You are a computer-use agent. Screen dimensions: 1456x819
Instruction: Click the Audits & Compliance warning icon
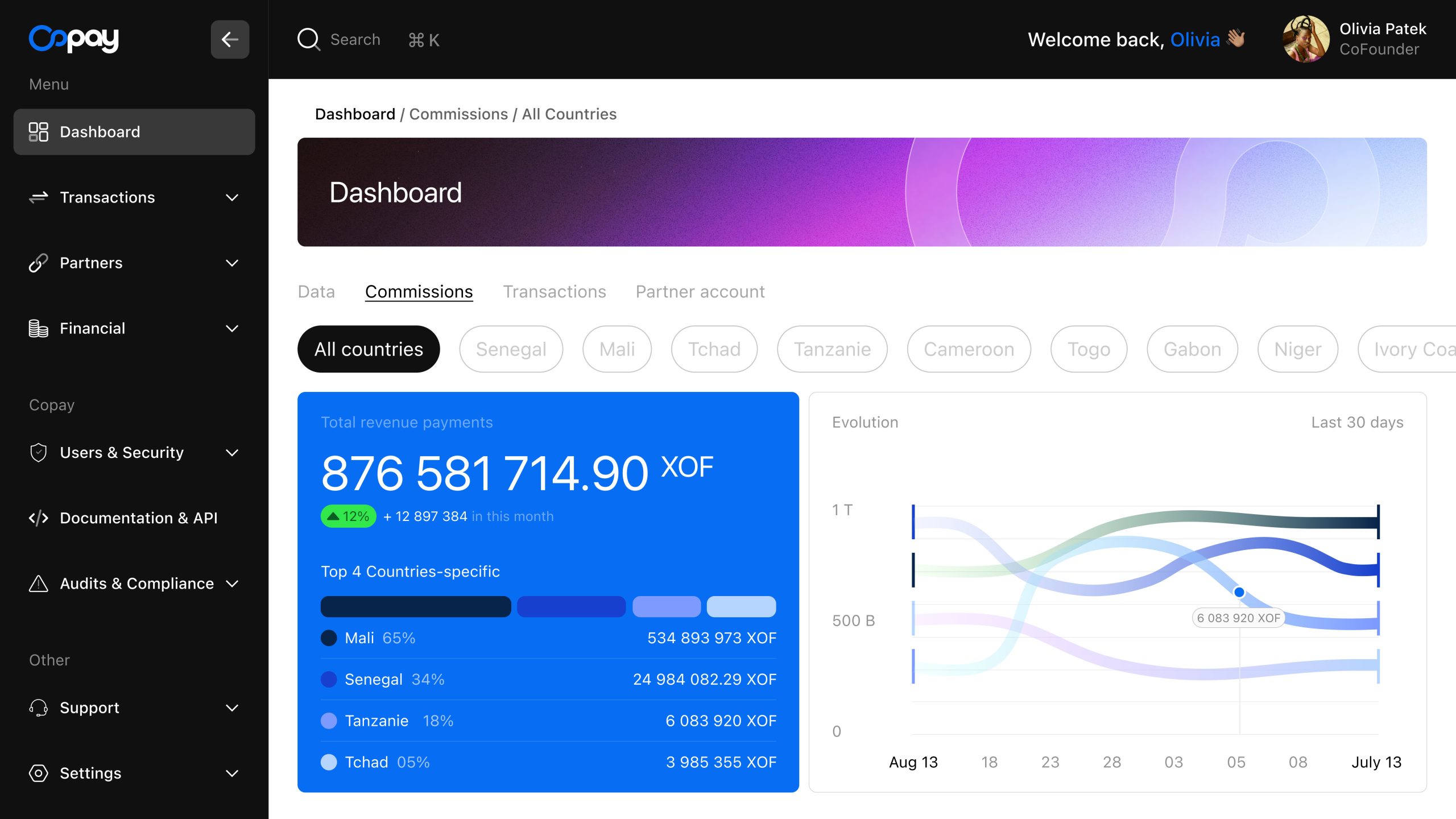[38, 583]
